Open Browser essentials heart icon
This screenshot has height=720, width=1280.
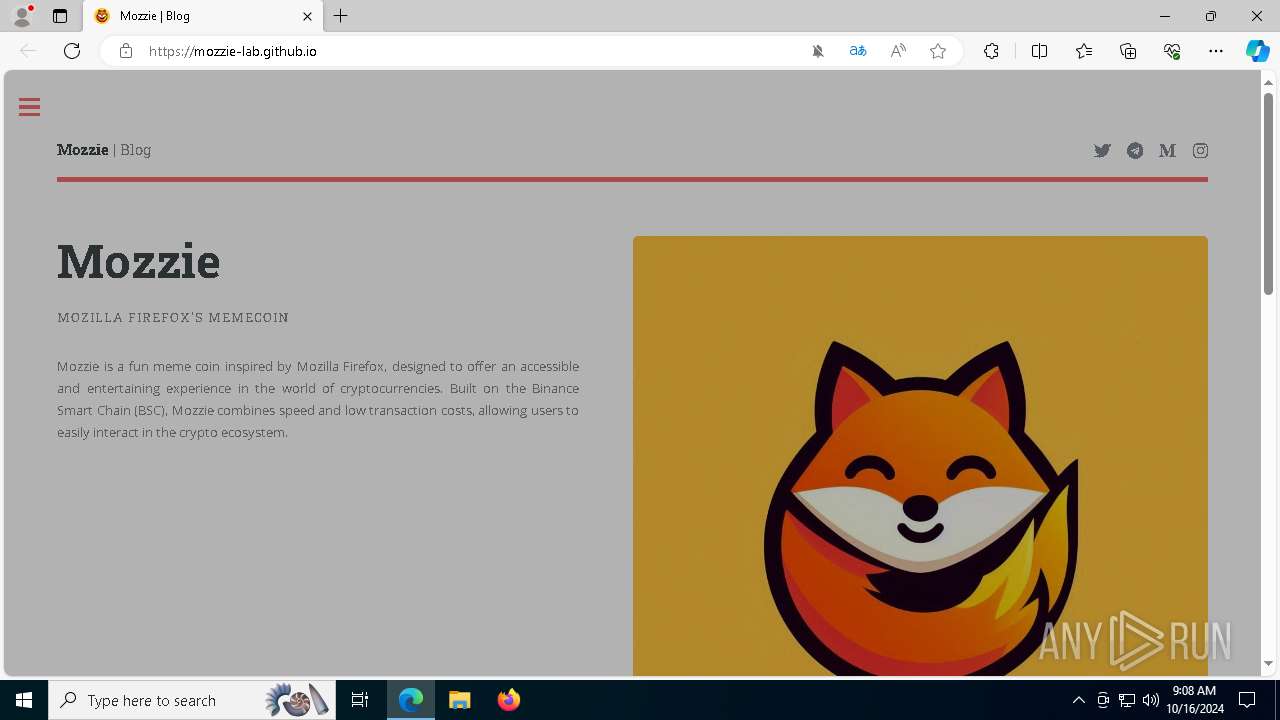1172,51
